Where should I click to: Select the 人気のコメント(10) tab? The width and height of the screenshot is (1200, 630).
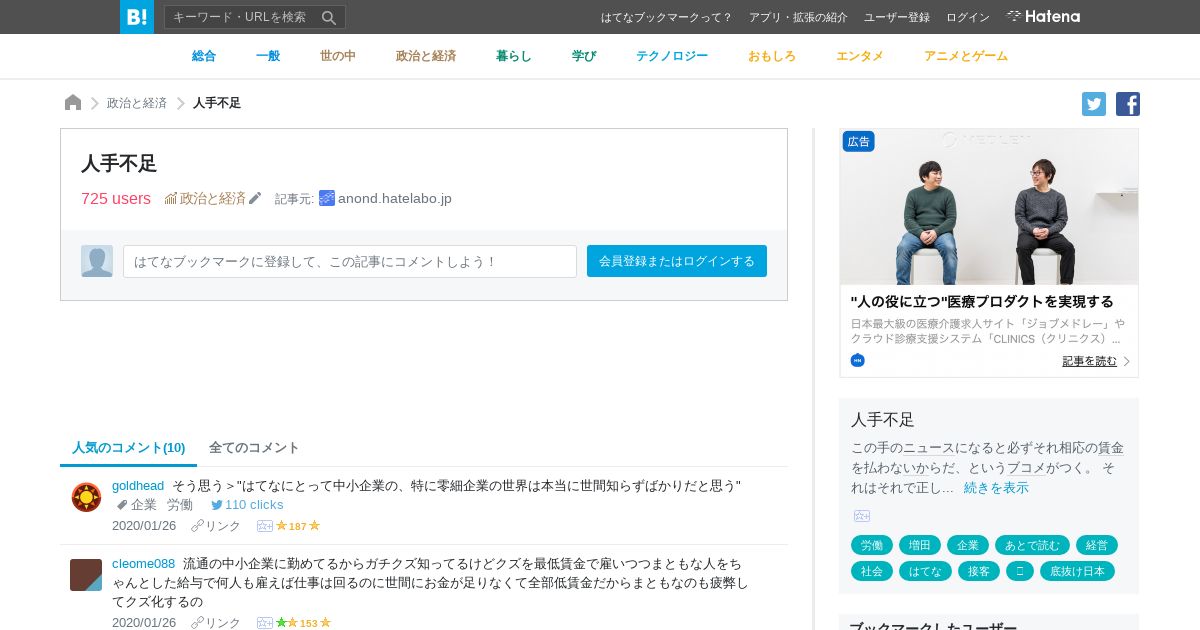click(128, 448)
